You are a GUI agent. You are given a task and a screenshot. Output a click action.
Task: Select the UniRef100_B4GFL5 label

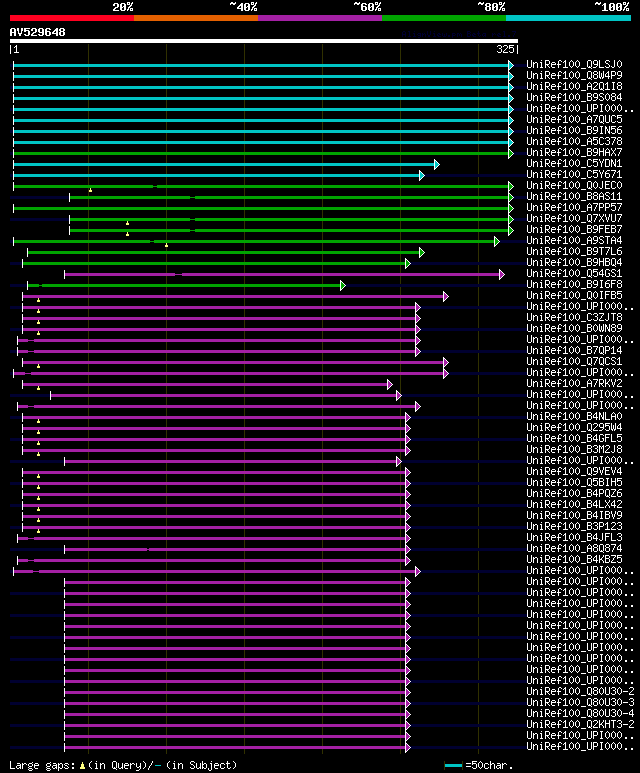tap(574, 439)
